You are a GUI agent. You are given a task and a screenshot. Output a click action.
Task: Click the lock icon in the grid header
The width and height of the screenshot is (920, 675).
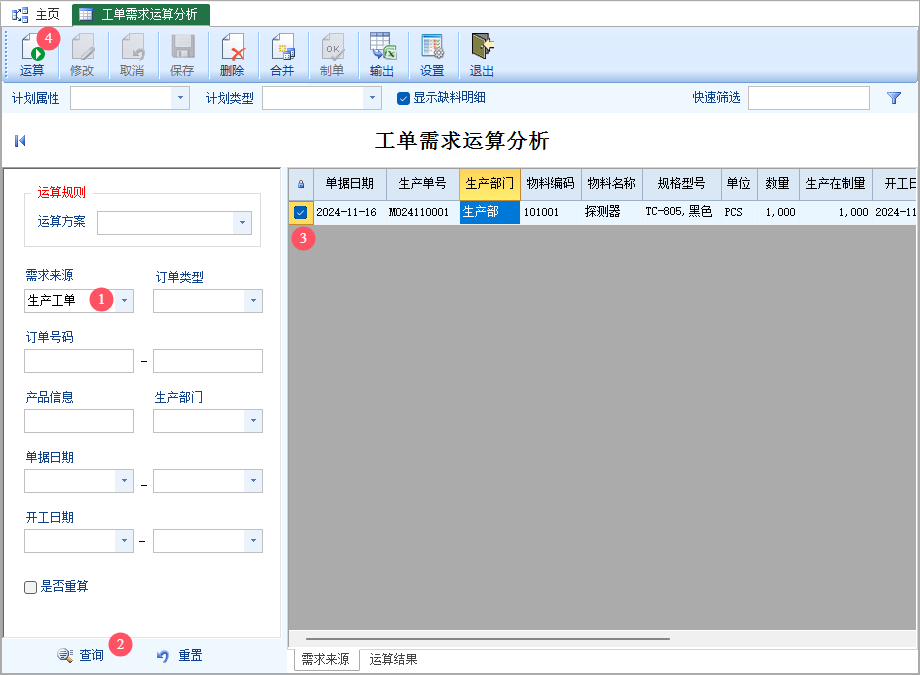pos(301,184)
